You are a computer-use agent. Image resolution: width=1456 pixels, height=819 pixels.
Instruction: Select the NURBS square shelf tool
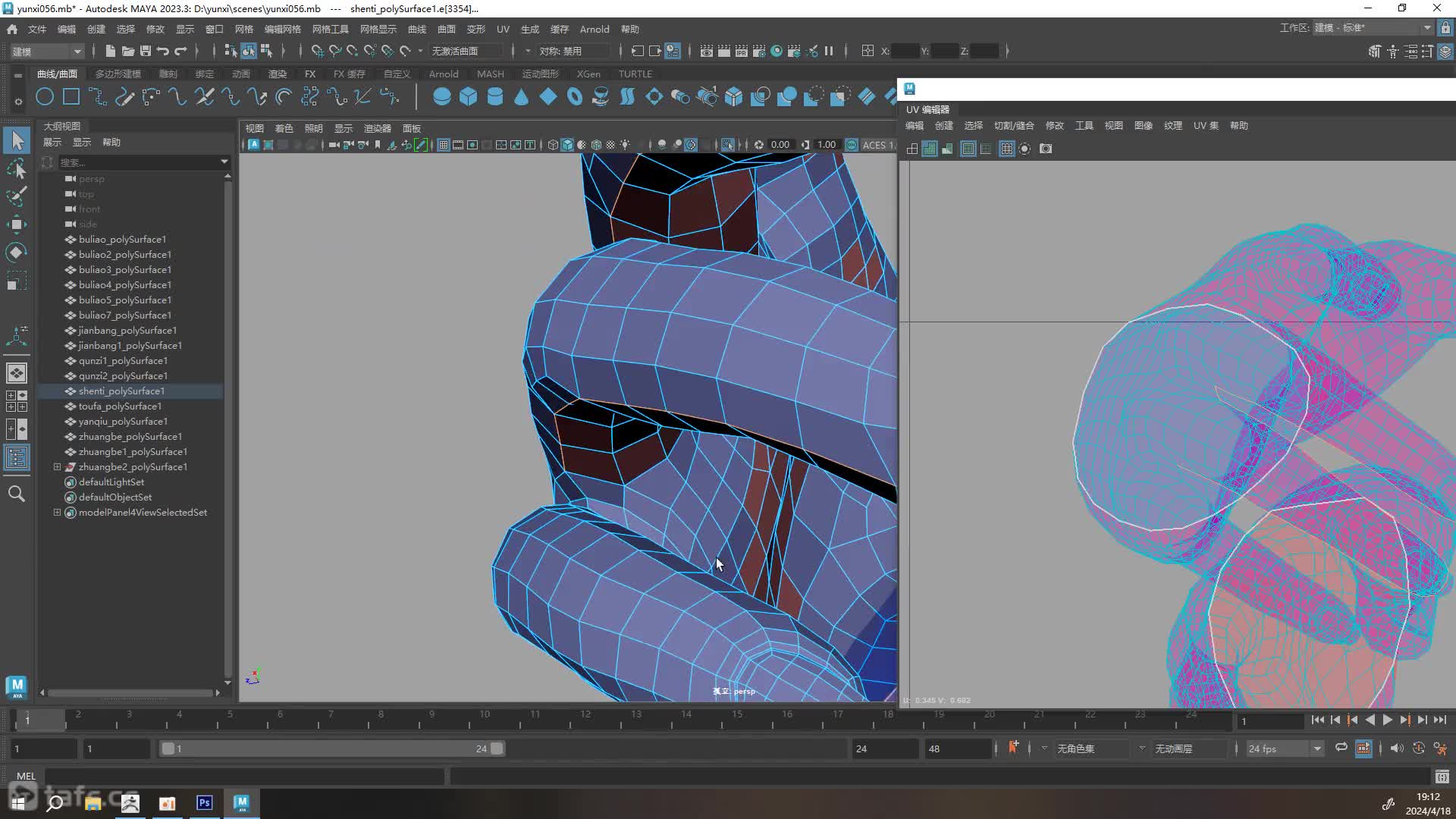71,97
